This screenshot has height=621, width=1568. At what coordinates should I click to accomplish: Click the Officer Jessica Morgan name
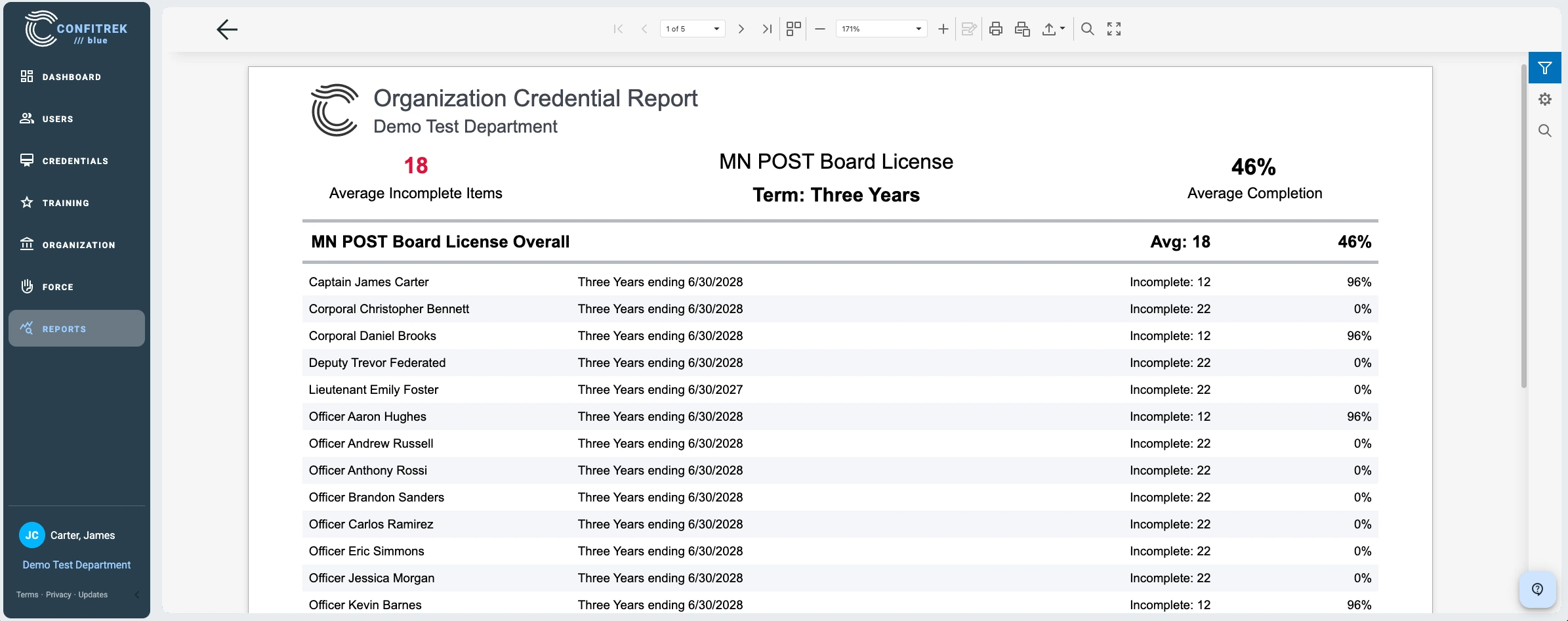[x=372, y=578]
